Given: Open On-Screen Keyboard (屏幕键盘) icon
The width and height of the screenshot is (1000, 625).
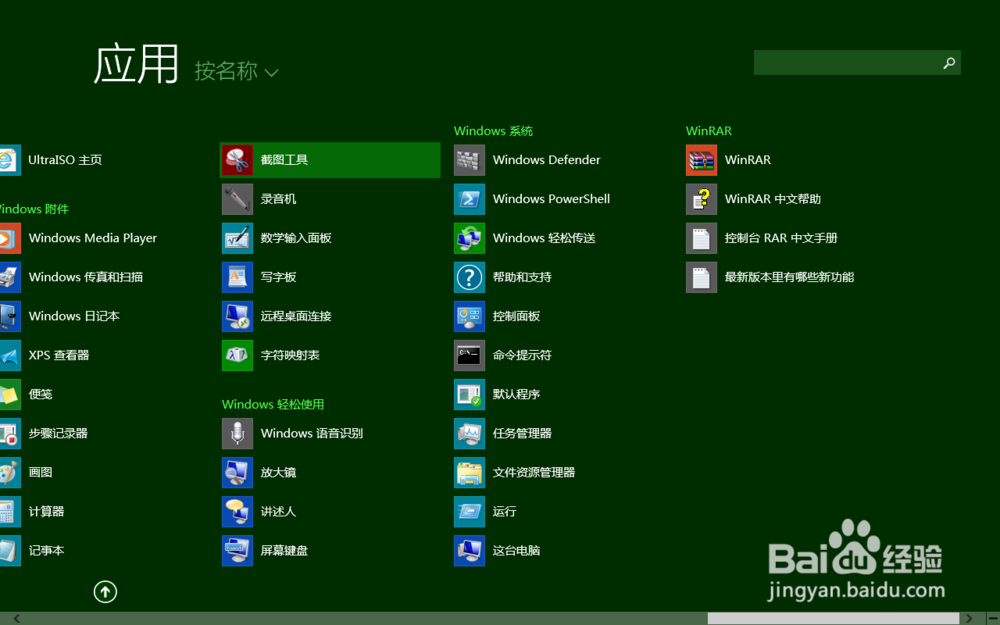Looking at the screenshot, I should click(237, 550).
